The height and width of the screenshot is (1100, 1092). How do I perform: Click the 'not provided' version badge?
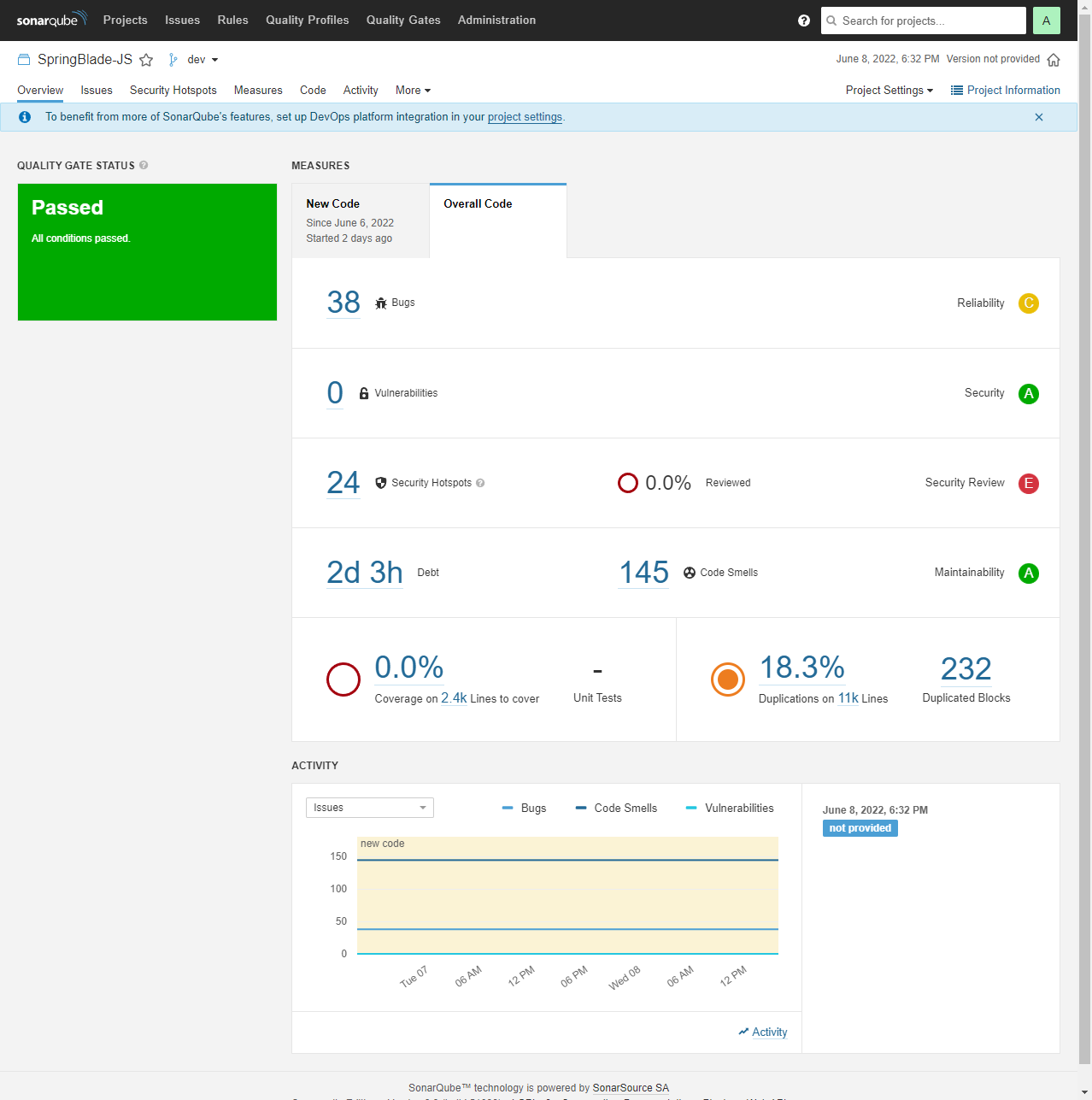click(860, 828)
